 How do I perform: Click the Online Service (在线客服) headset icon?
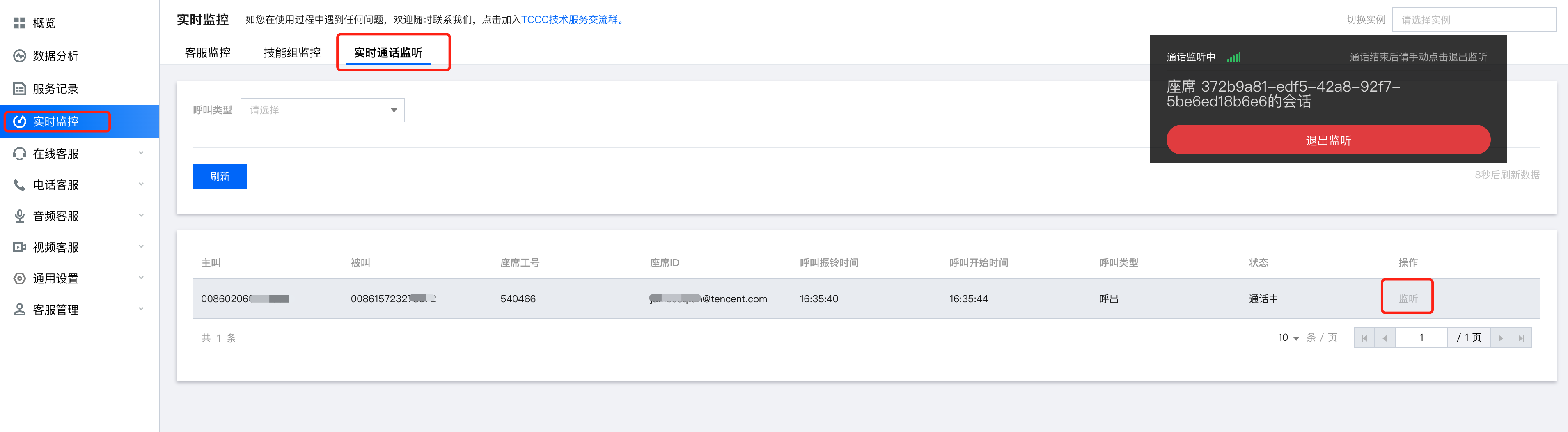(19, 154)
